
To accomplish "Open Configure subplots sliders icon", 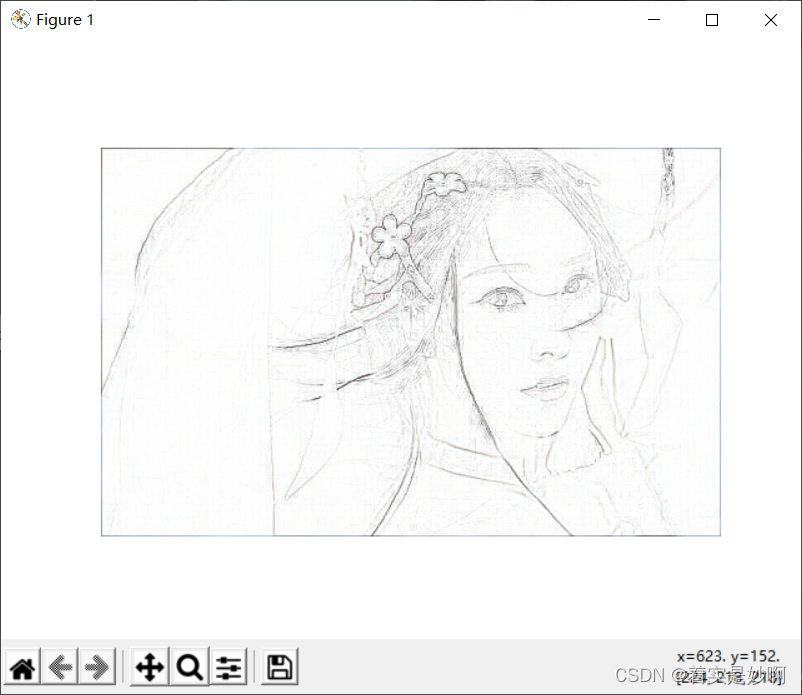I will point(228,667).
